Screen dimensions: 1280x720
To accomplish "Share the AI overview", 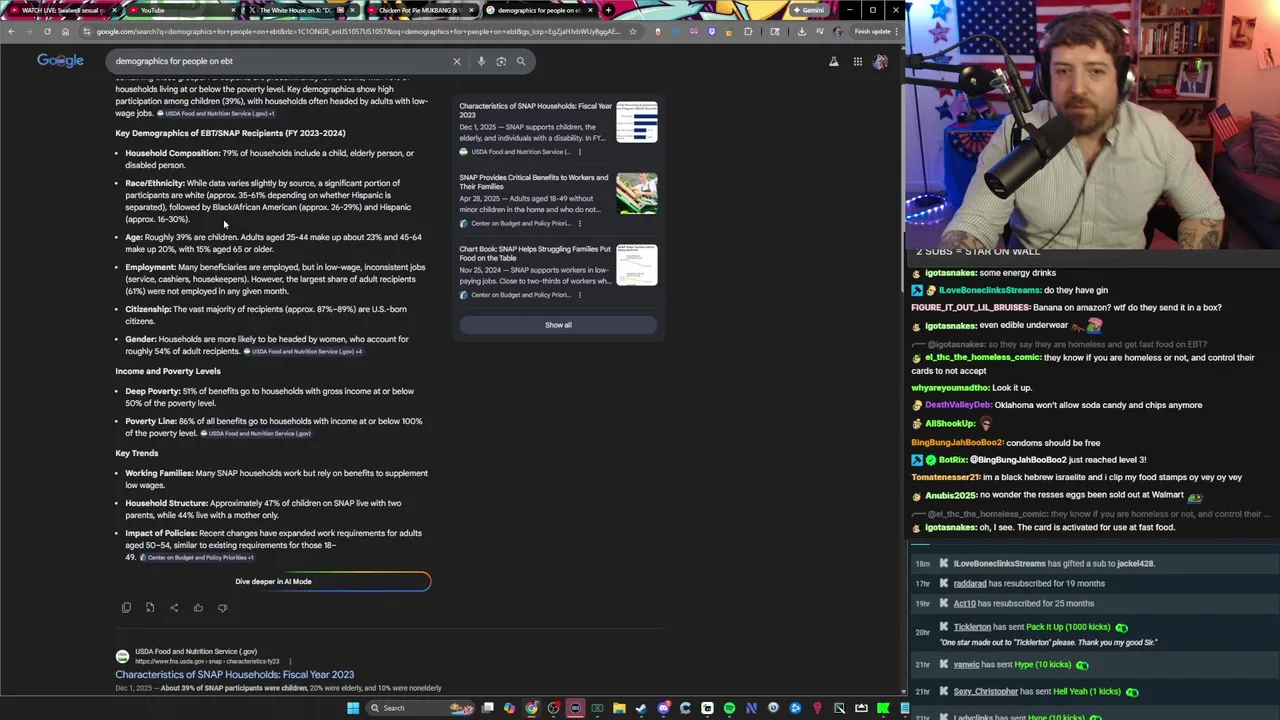I will (174, 608).
